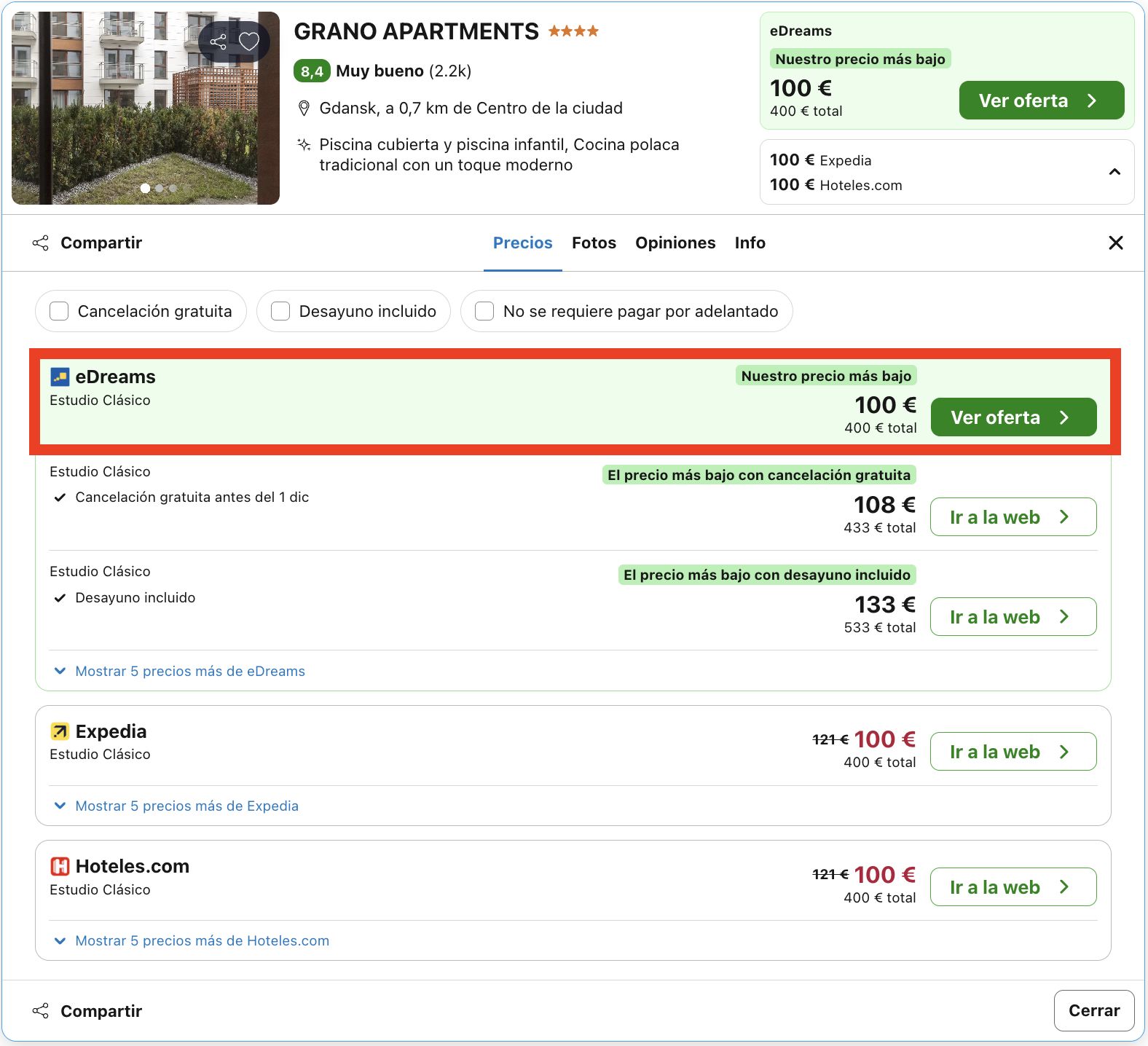This screenshot has height=1046, width=1148.
Task: Open the Opiniones tab
Action: coord(675,243)
